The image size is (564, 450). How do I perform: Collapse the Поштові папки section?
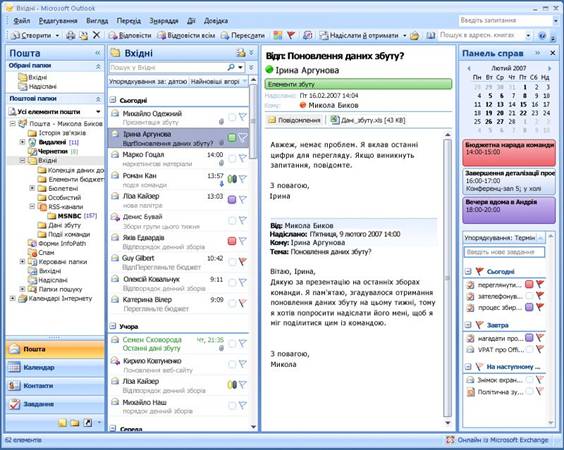(98, 99)
